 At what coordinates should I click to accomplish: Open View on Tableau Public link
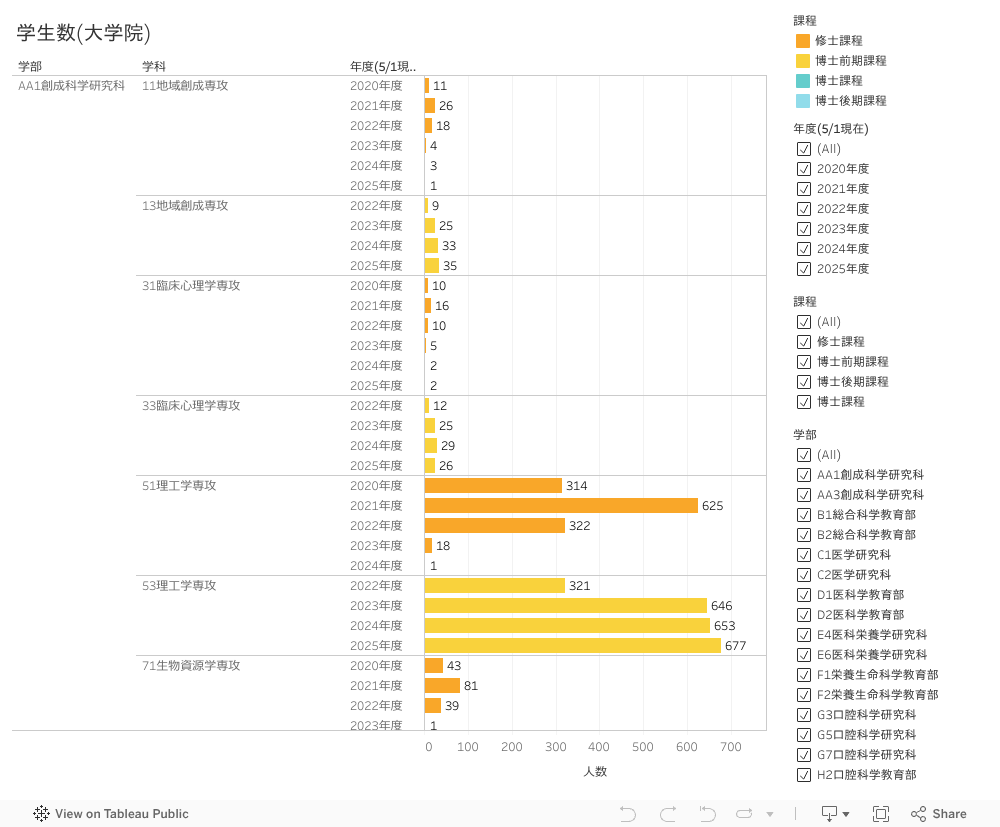[121, 814]
